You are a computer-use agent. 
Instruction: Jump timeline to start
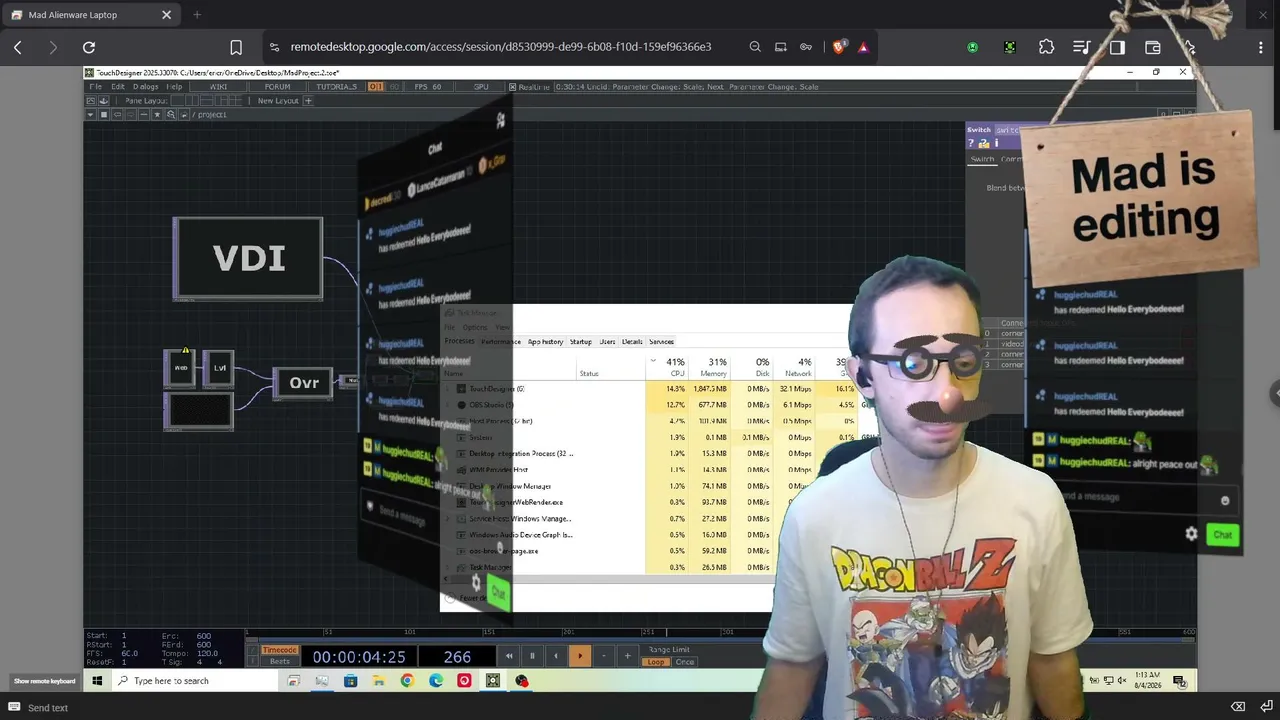(x=509, y=656)
